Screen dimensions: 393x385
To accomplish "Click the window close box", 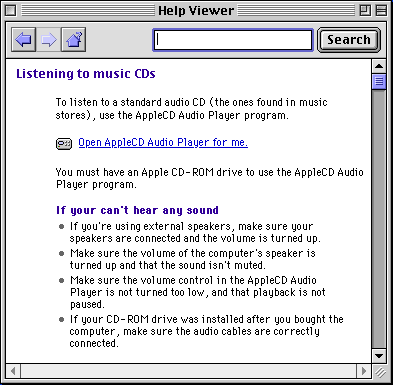I will click(x=11, y=11).
